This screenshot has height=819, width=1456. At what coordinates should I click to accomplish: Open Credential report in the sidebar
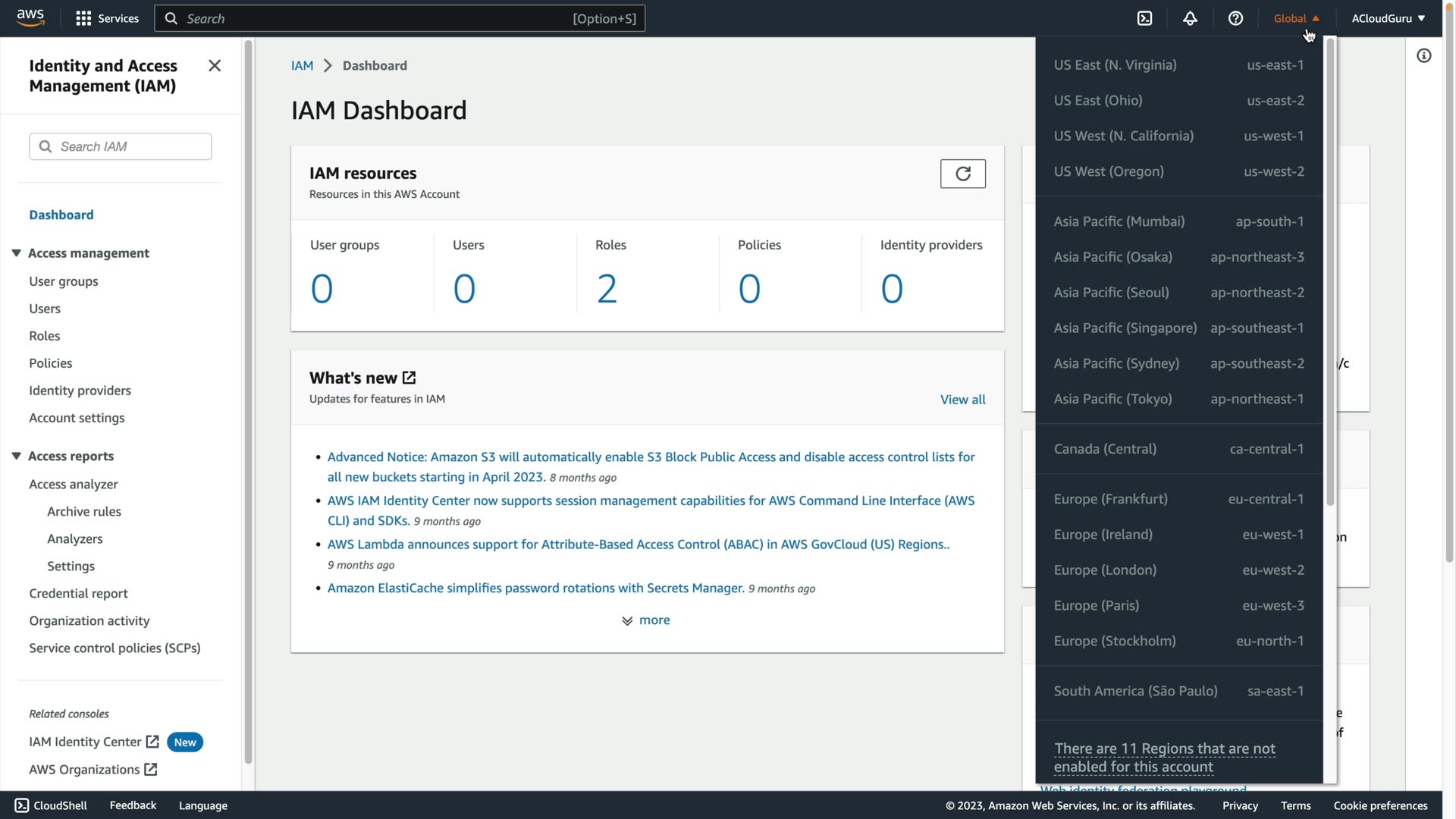point(78,594)
